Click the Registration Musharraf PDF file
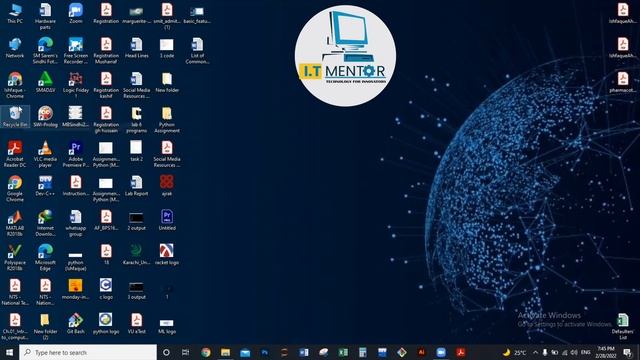The width and height of the screenshot is (640, 360). 106,51
